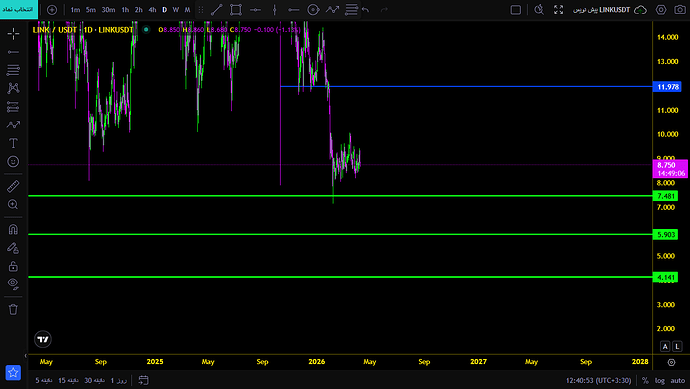Switch to 2h timeframe

[139, 10]
